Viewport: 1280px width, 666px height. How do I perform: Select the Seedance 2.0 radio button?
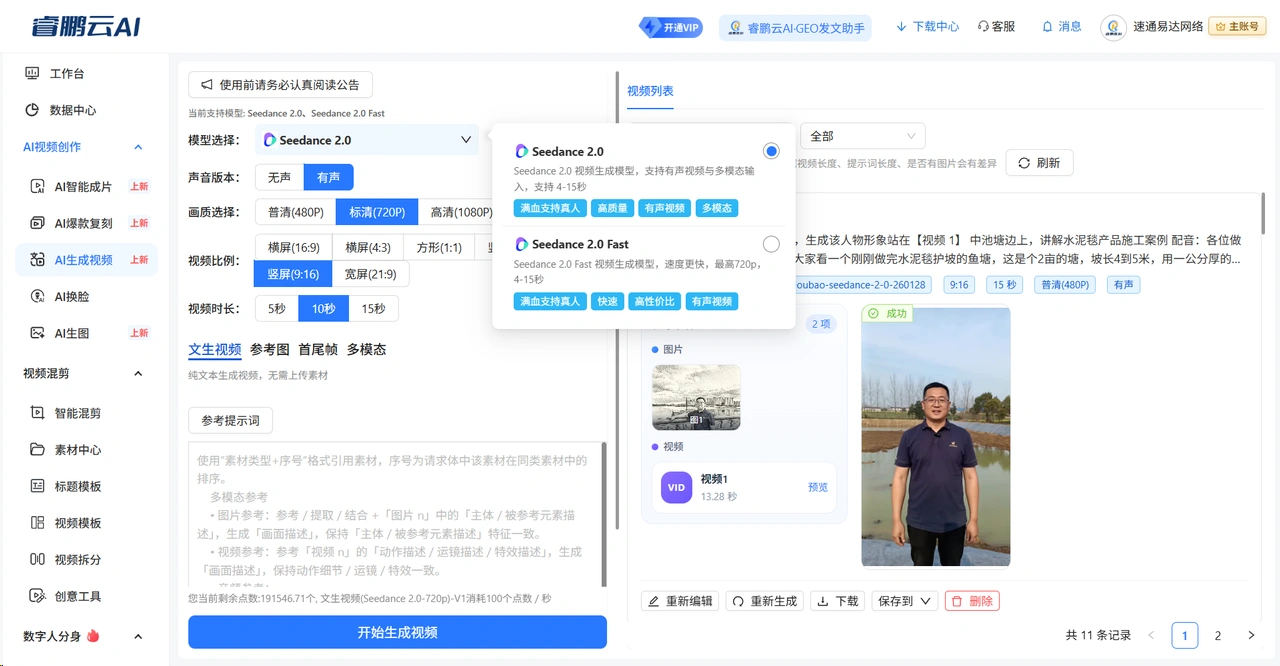tap(771, 151)
